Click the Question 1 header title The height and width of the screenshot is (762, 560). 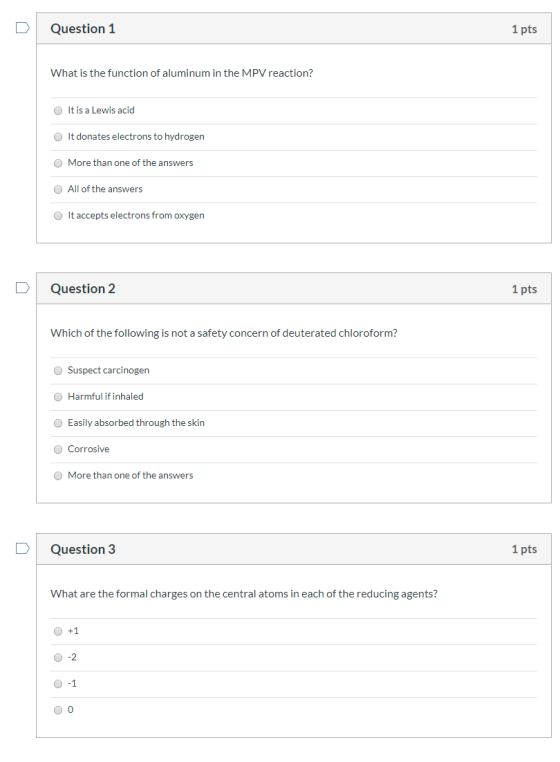pyautogui.click(x=83, y=29)
